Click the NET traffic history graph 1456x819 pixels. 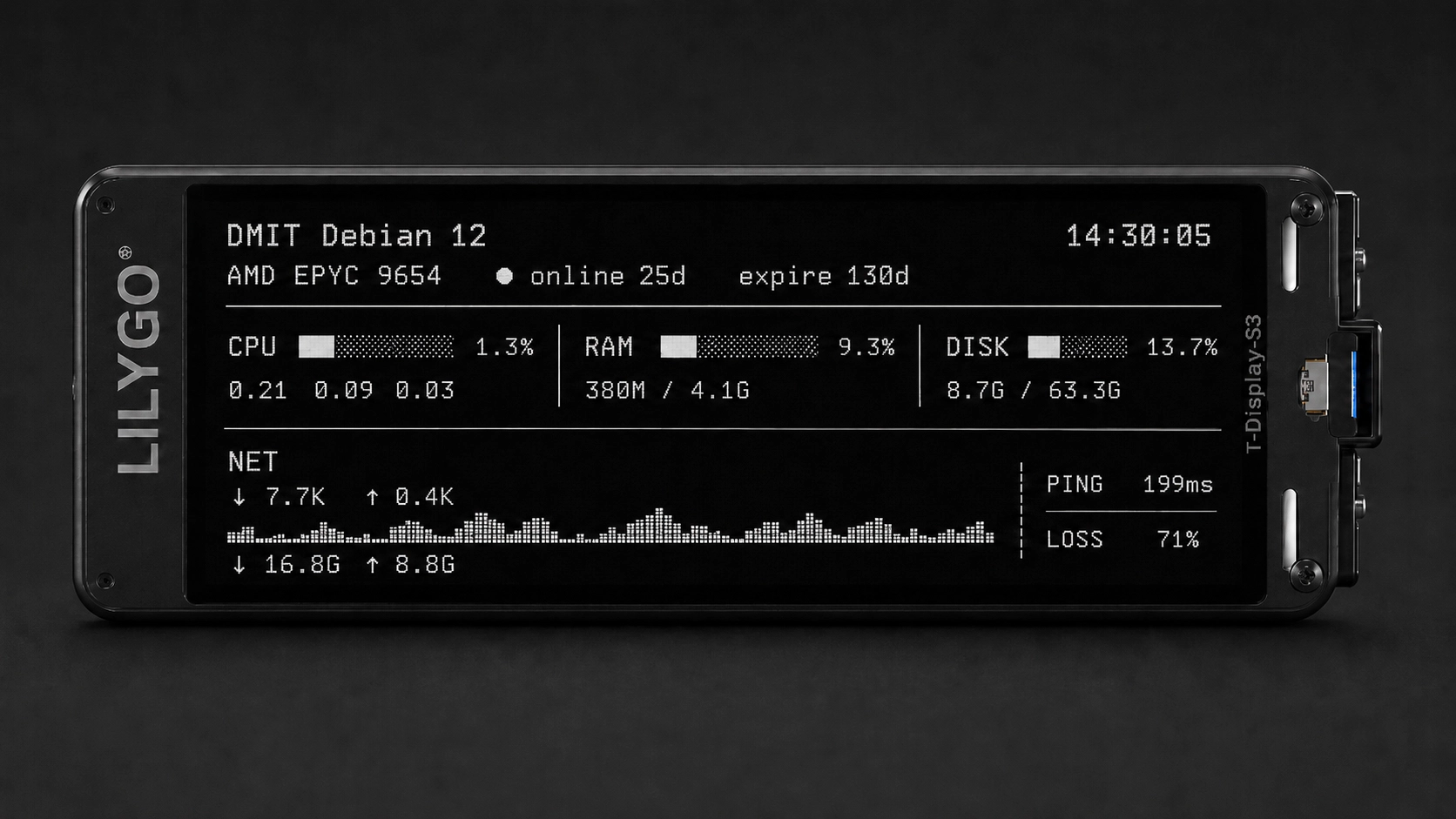click(610, 527)
